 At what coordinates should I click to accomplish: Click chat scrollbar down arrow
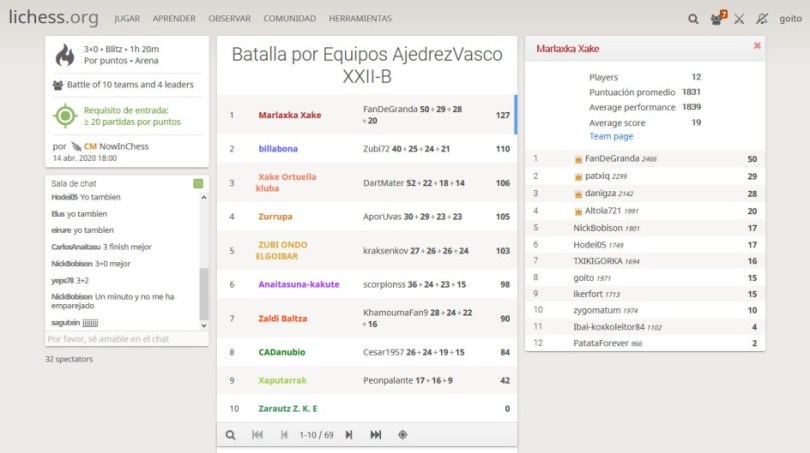point(204,325)
